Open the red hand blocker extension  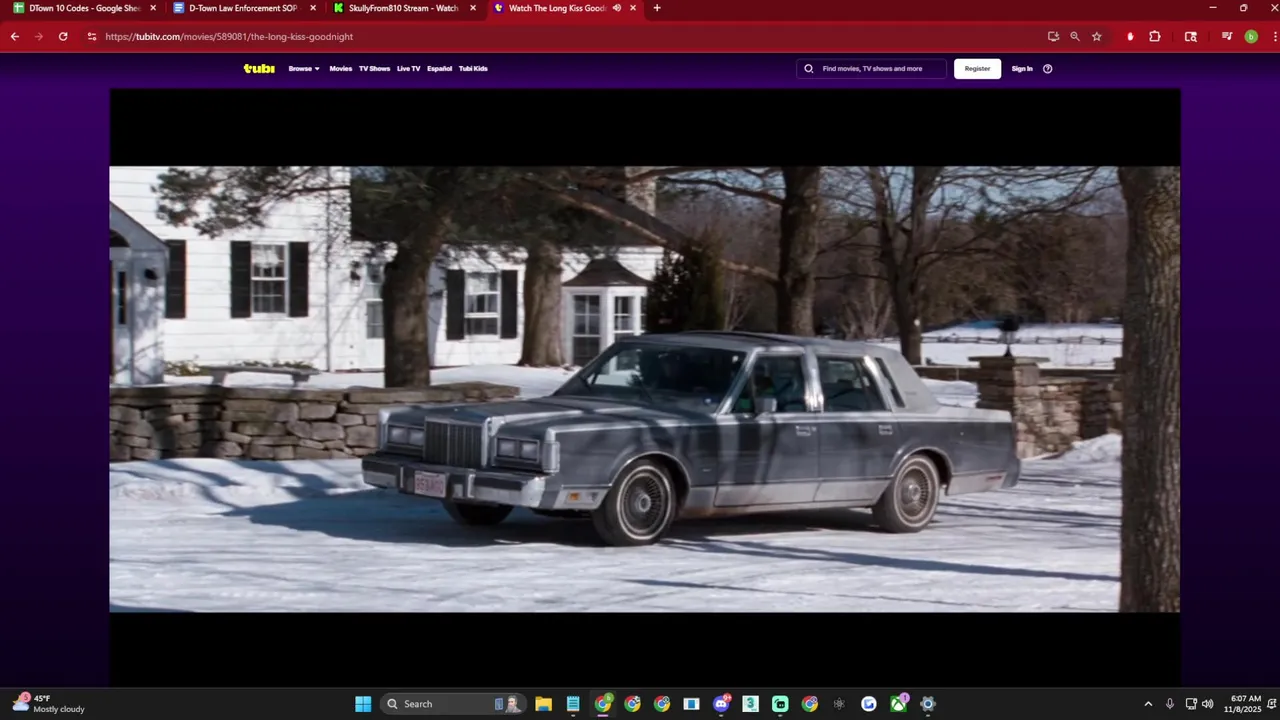[1130, 36]
